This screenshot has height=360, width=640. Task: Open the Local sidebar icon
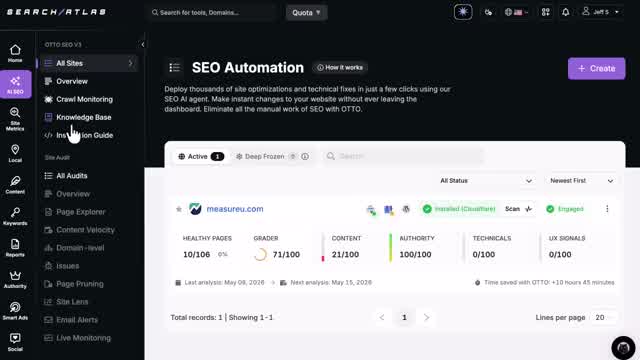coord(15,153)
